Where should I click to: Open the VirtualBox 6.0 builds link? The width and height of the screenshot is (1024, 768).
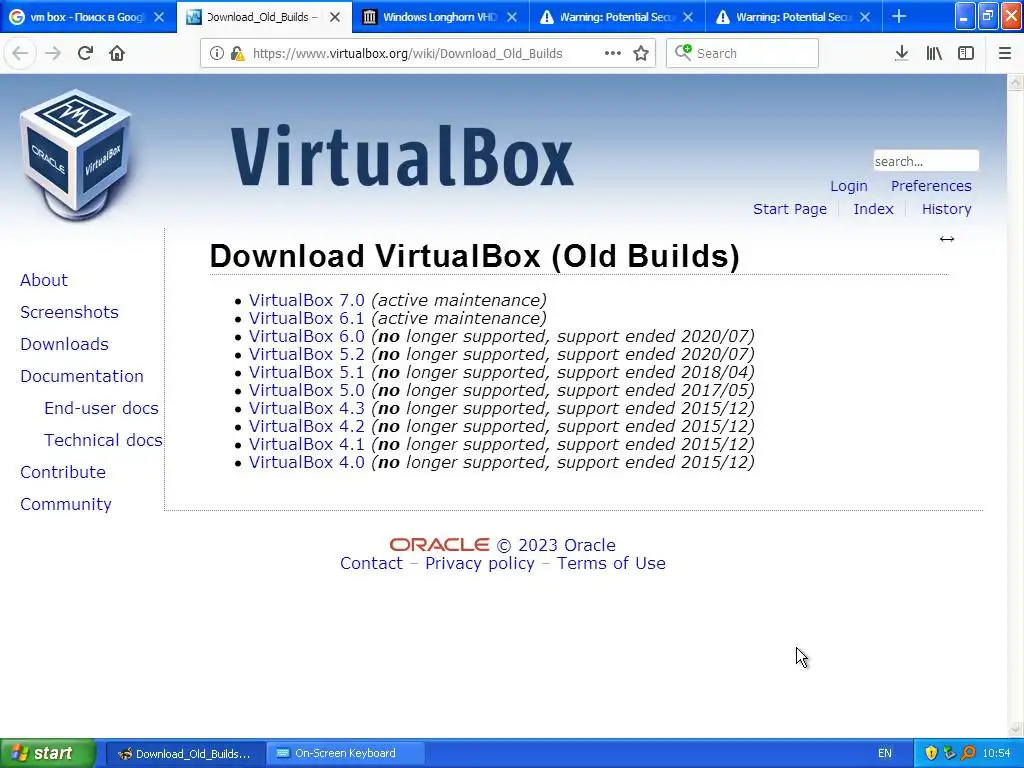coord(306,336)
